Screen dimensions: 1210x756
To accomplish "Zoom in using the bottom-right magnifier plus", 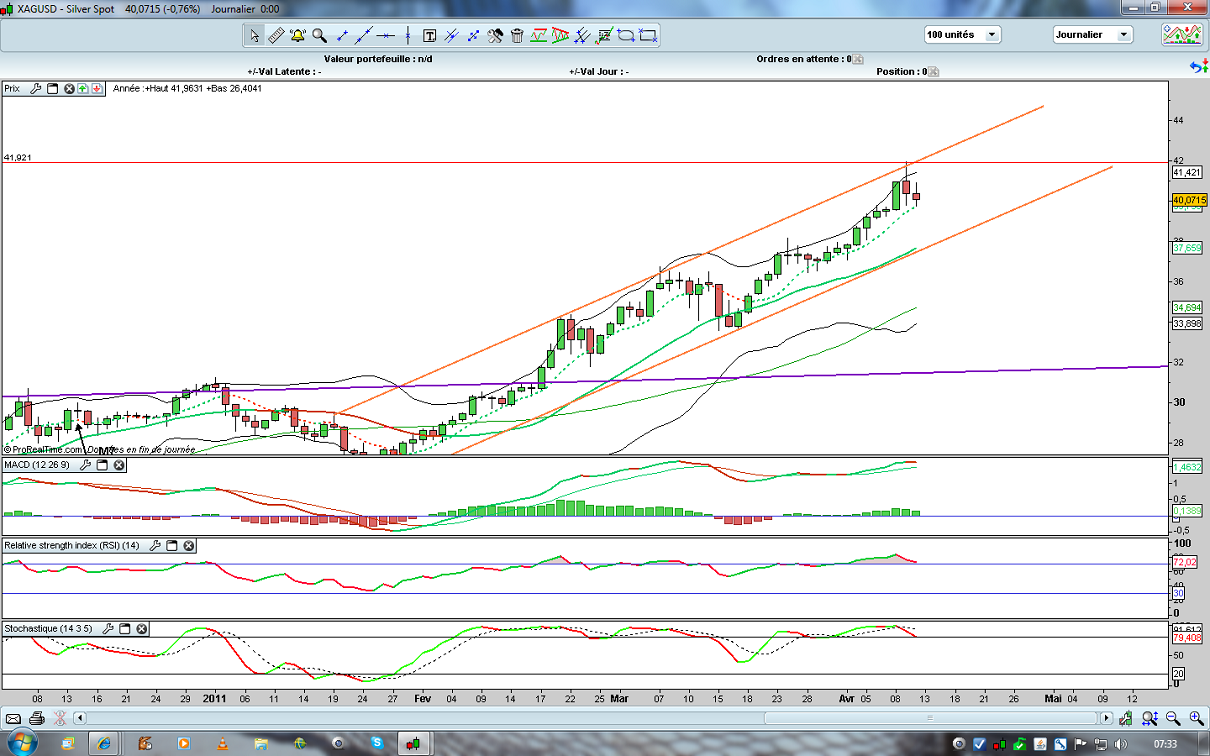I will pos(1170,718).
